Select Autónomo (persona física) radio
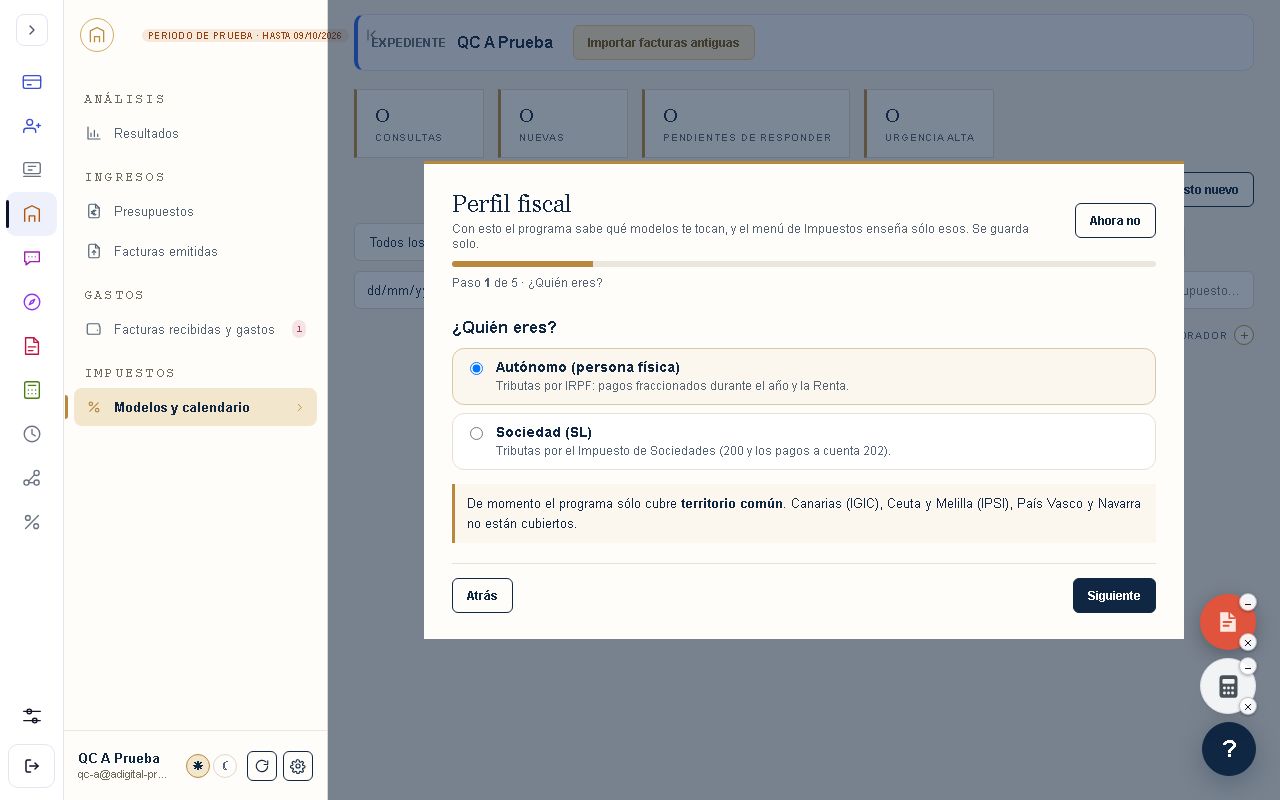Screen dimensions: 1280x800 476,368
